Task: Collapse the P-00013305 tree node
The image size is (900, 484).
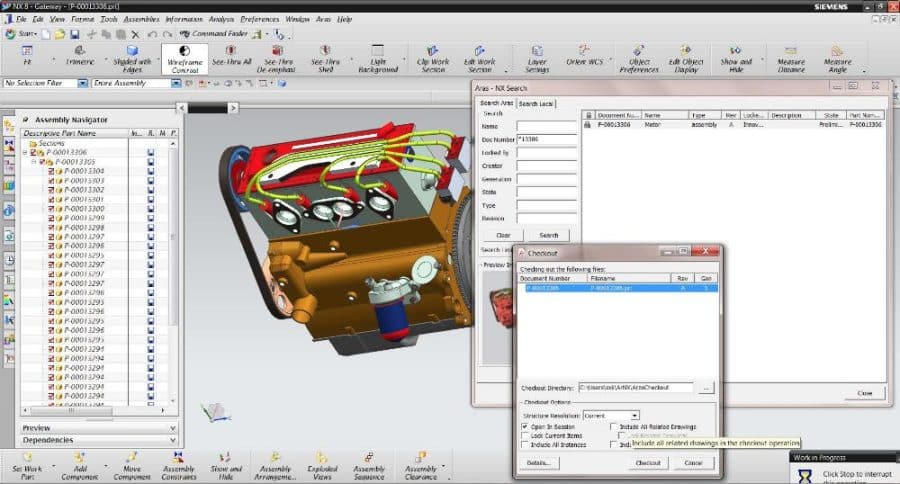Action: click(x=34, y=162)
